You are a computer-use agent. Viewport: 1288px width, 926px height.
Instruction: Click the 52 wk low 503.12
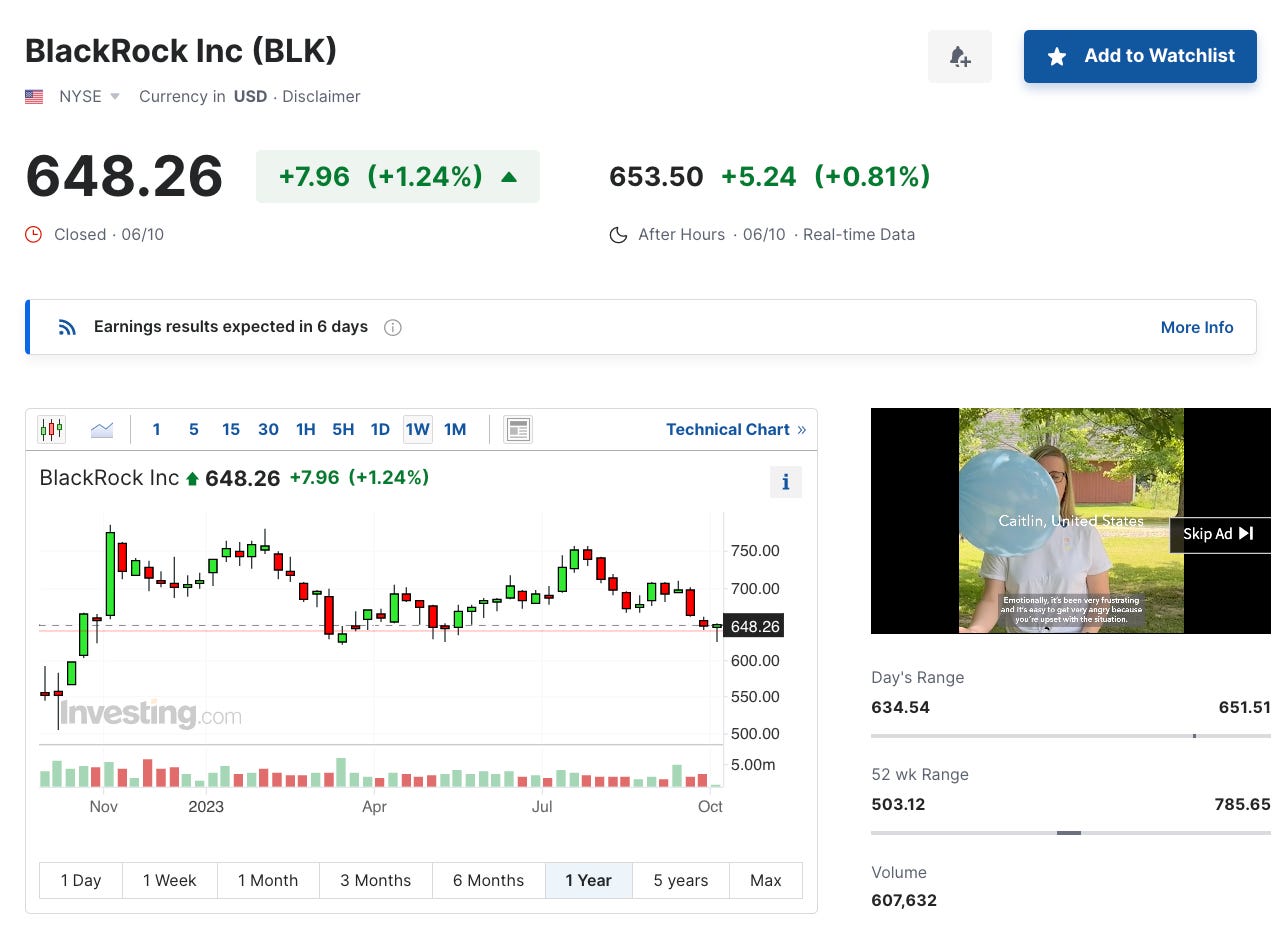pyautogui.click(x=900, y=804)
